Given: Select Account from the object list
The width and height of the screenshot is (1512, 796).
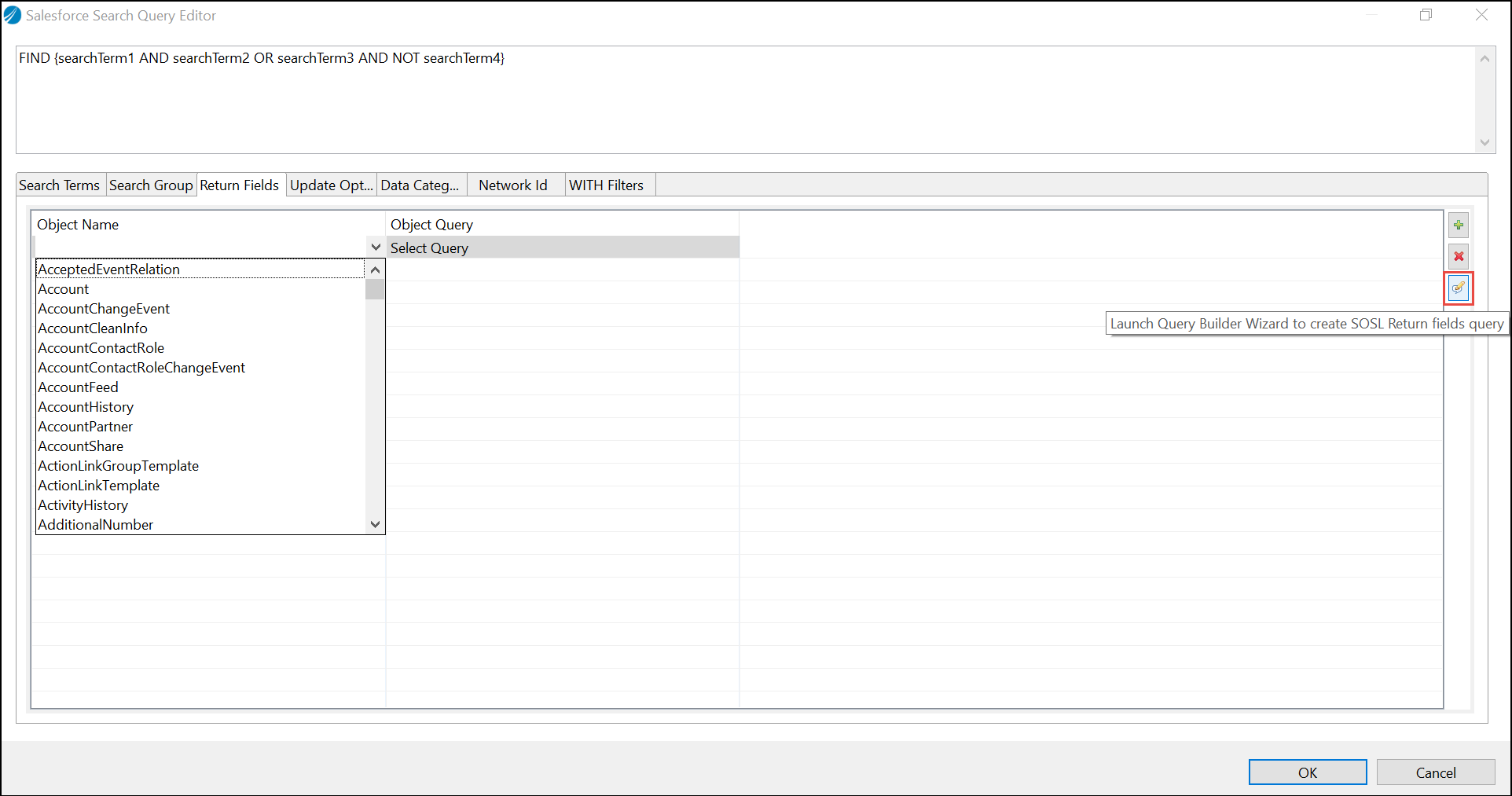Looking at the screenshot, I should pyautogui.click(x=200, y=289).
